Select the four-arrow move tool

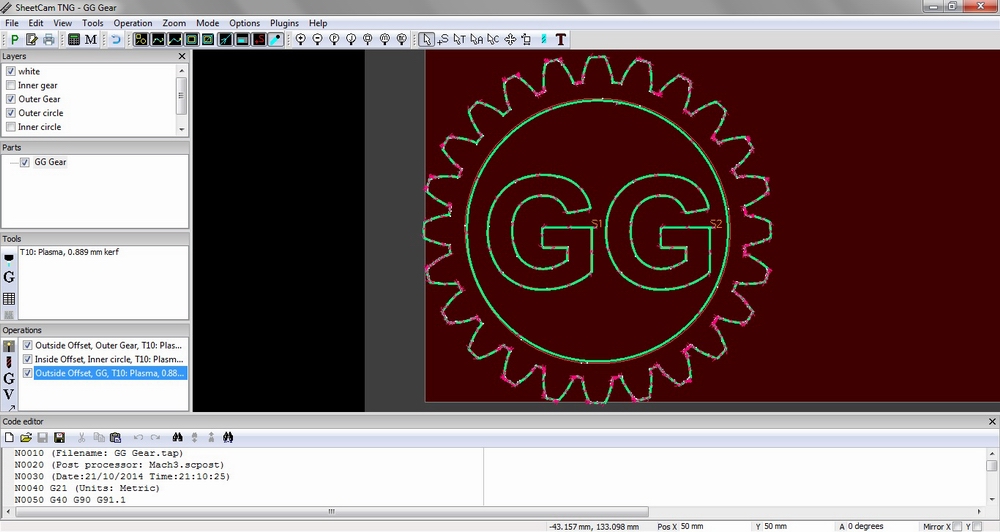510,40
